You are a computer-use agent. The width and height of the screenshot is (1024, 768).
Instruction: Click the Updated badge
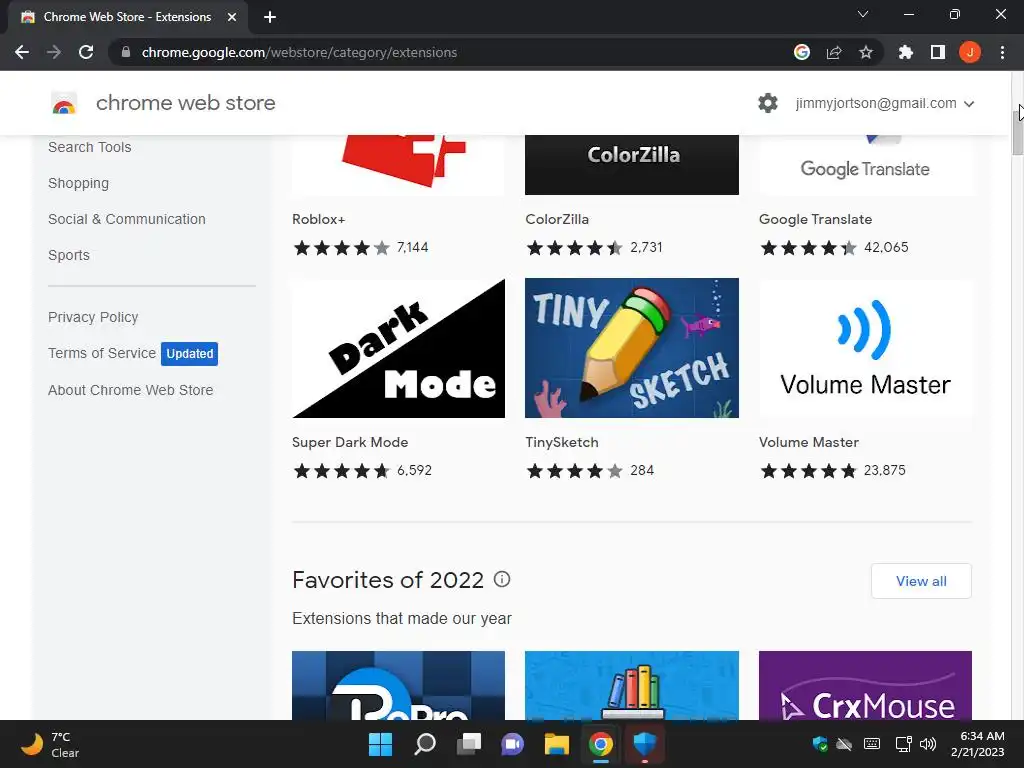(189, 353)
